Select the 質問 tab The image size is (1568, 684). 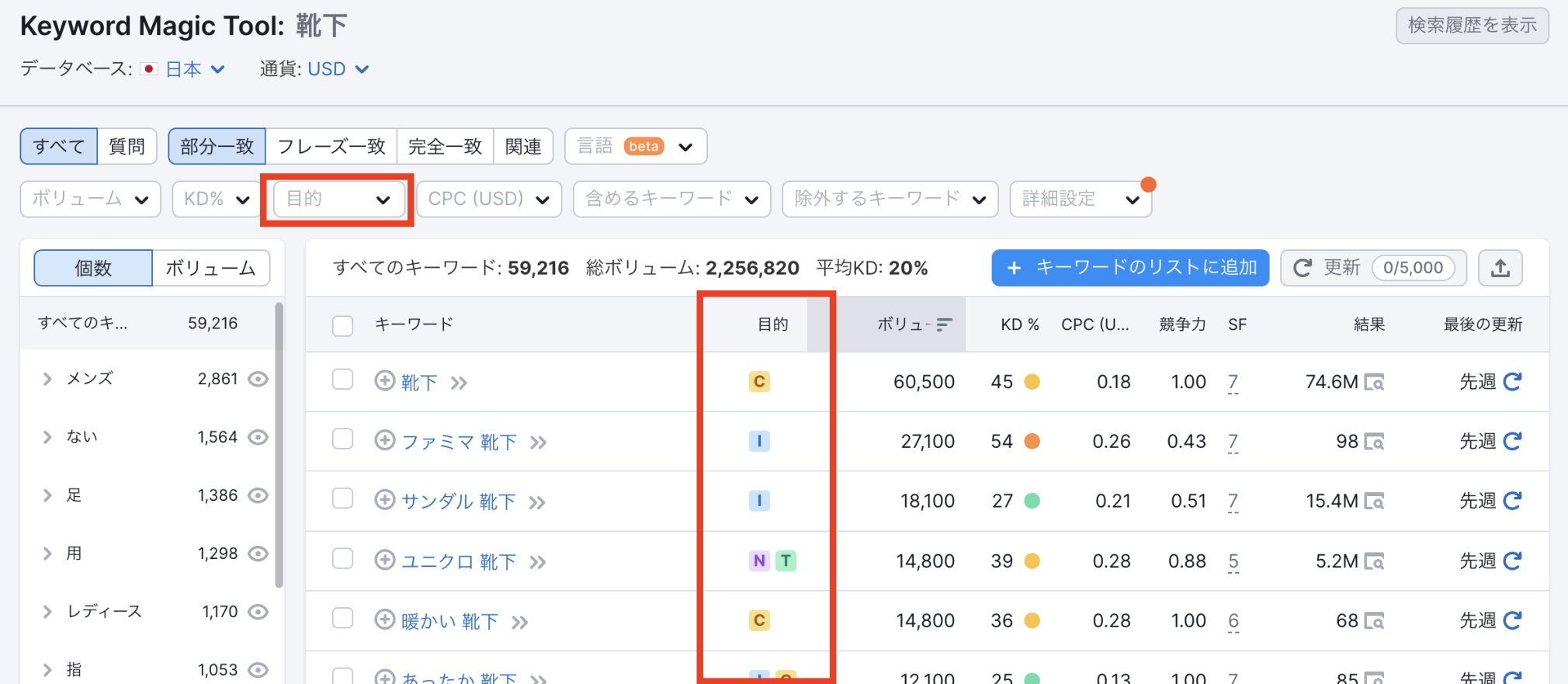coord(127,147)
